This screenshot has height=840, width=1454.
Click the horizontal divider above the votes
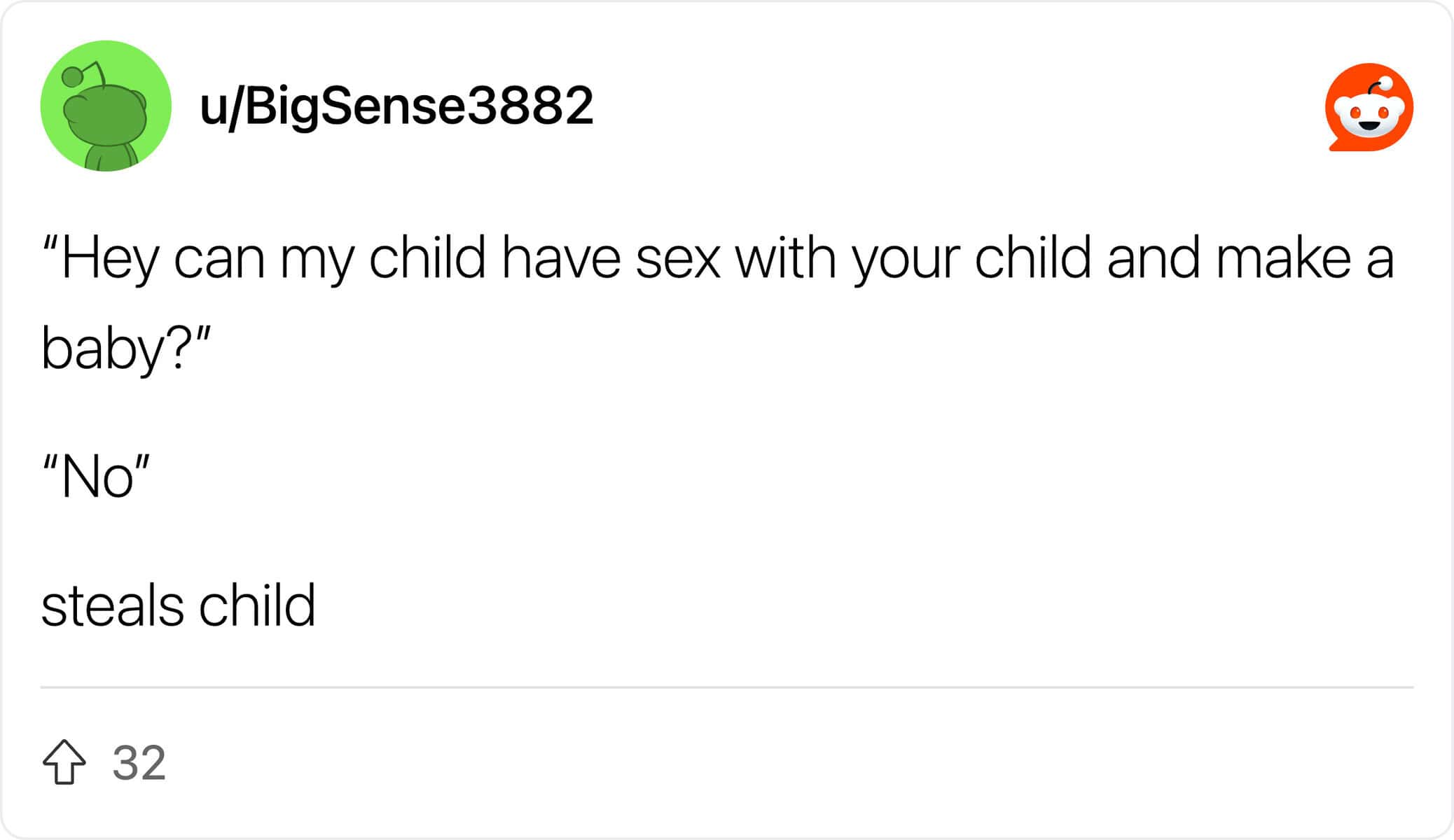(x=727, y=687)
